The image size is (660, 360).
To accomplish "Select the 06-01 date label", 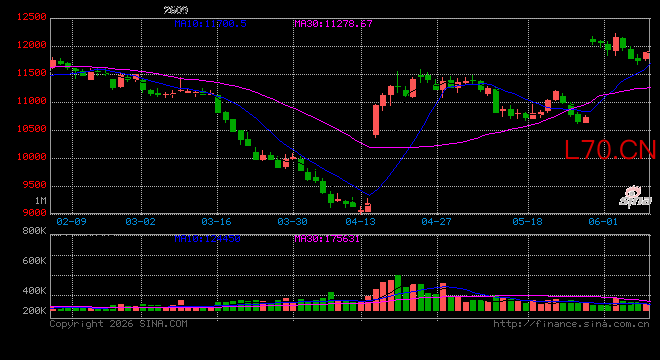I will (603, 222).
